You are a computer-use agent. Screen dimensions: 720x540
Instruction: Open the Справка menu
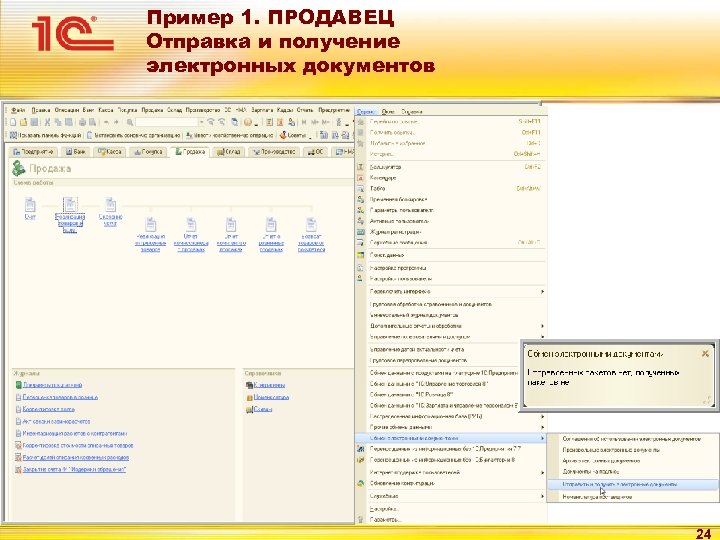tap(412, 112)
